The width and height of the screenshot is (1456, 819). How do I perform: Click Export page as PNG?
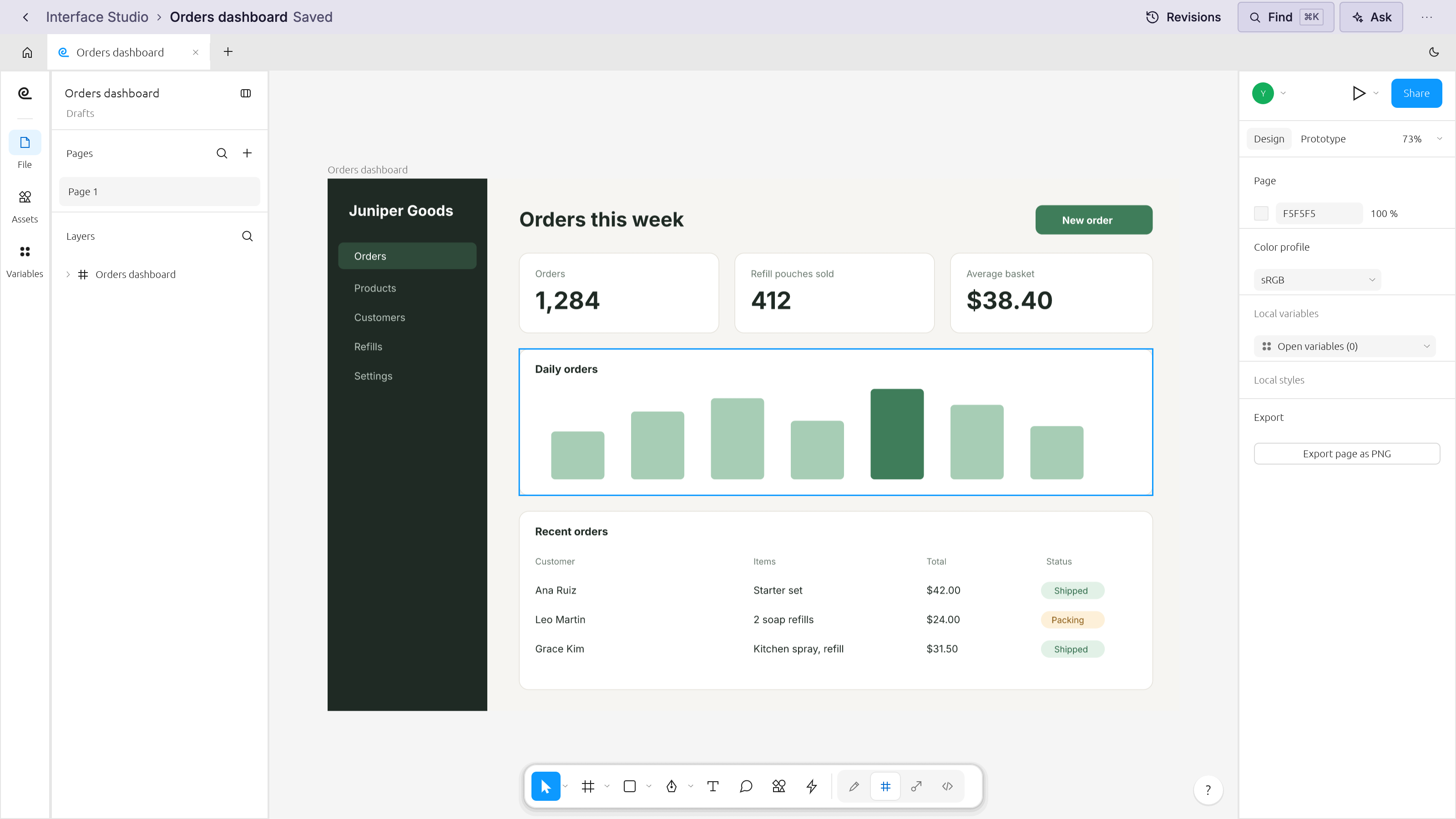click(1346, 453)
